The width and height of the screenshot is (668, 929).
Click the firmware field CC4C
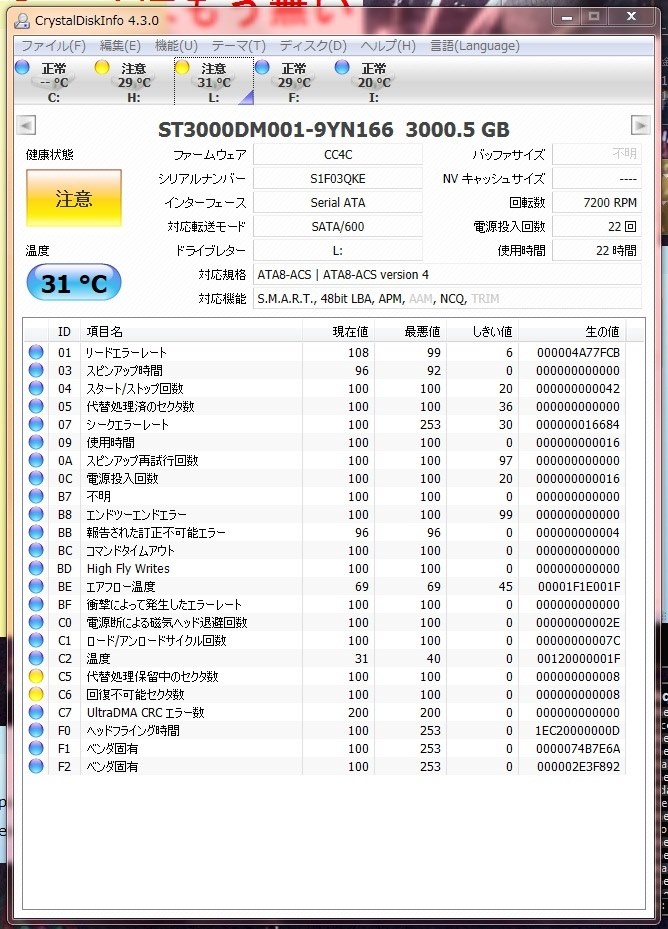(338, 155)
